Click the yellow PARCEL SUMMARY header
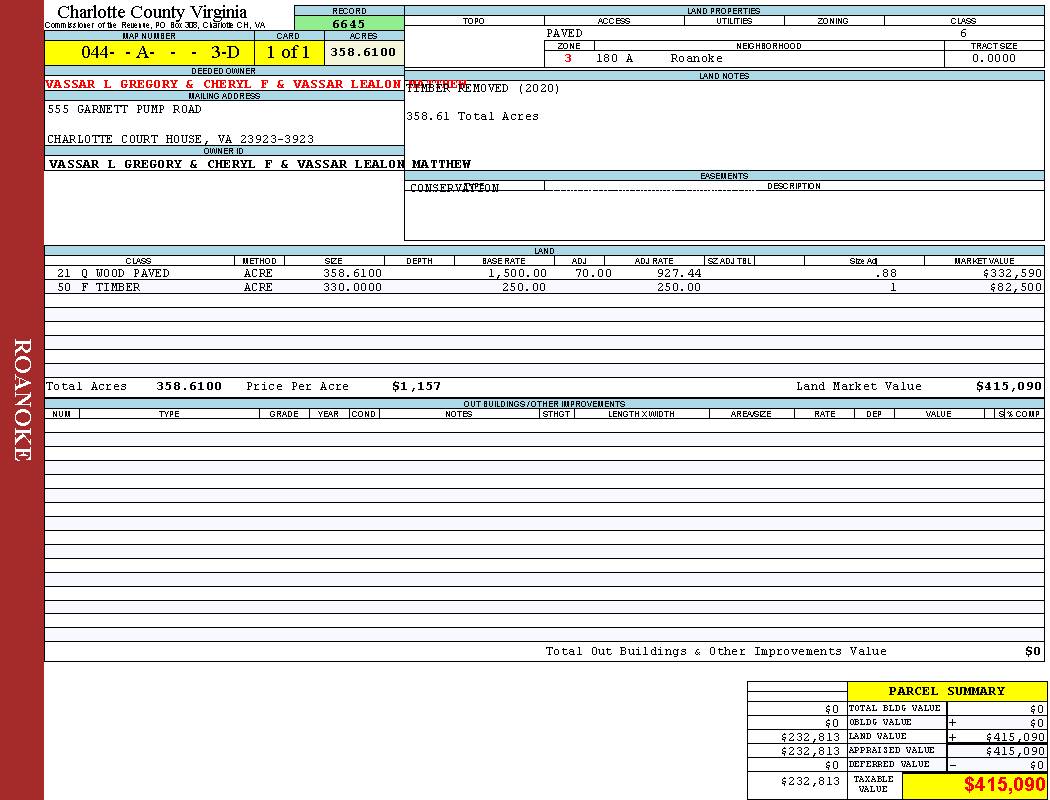Screen dimensions: 1050x800 tap(946, 691)
